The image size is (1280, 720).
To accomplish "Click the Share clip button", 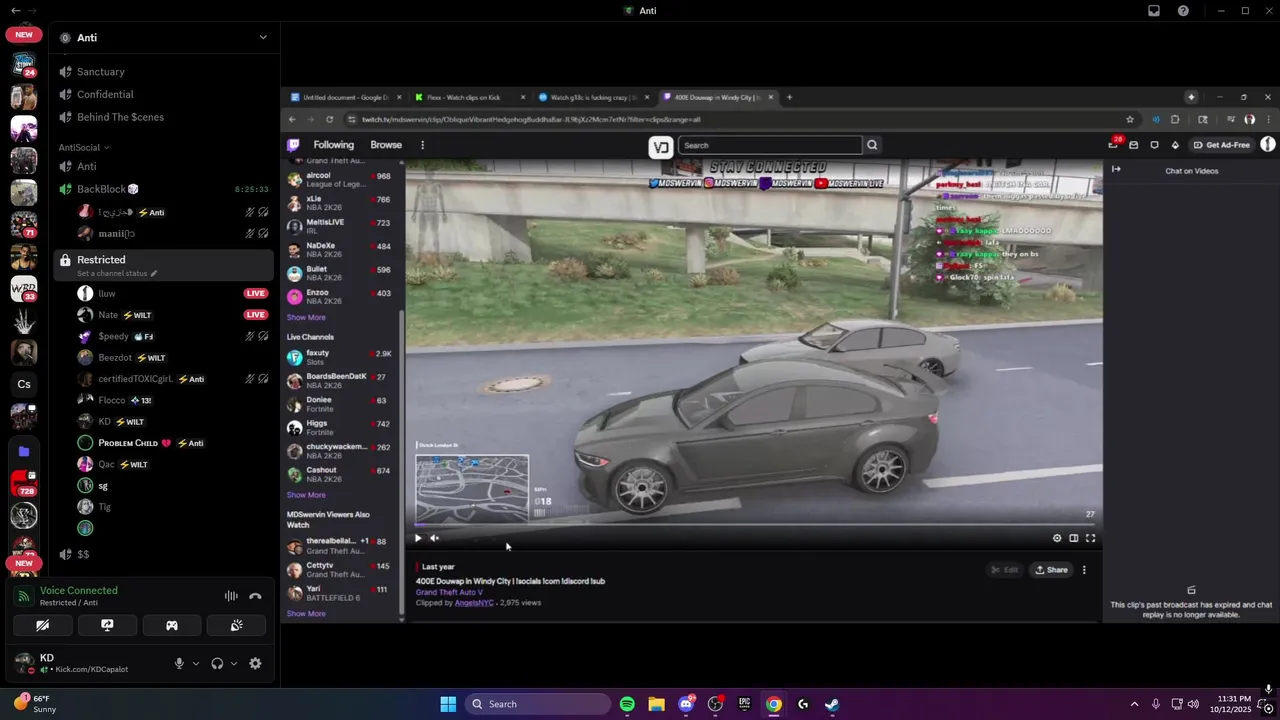I will point(1051,570).
